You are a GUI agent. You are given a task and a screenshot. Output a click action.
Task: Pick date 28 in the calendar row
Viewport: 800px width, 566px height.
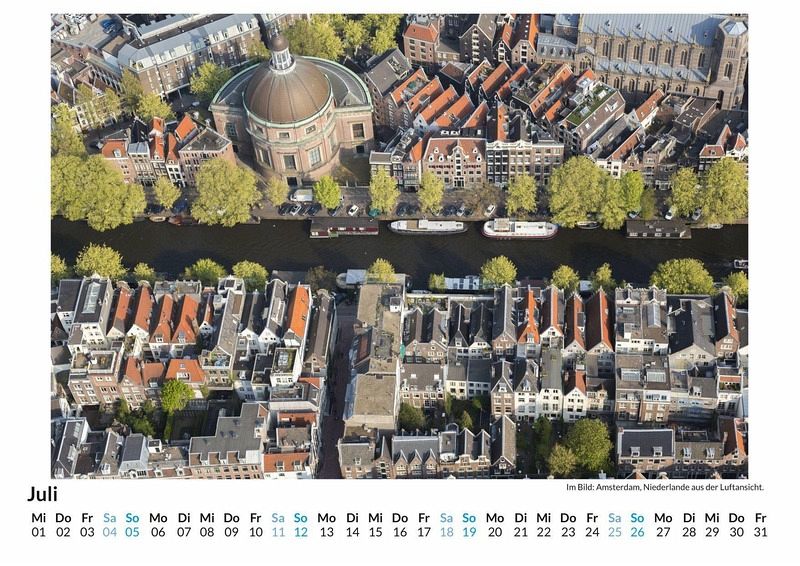tap(689, 532)
